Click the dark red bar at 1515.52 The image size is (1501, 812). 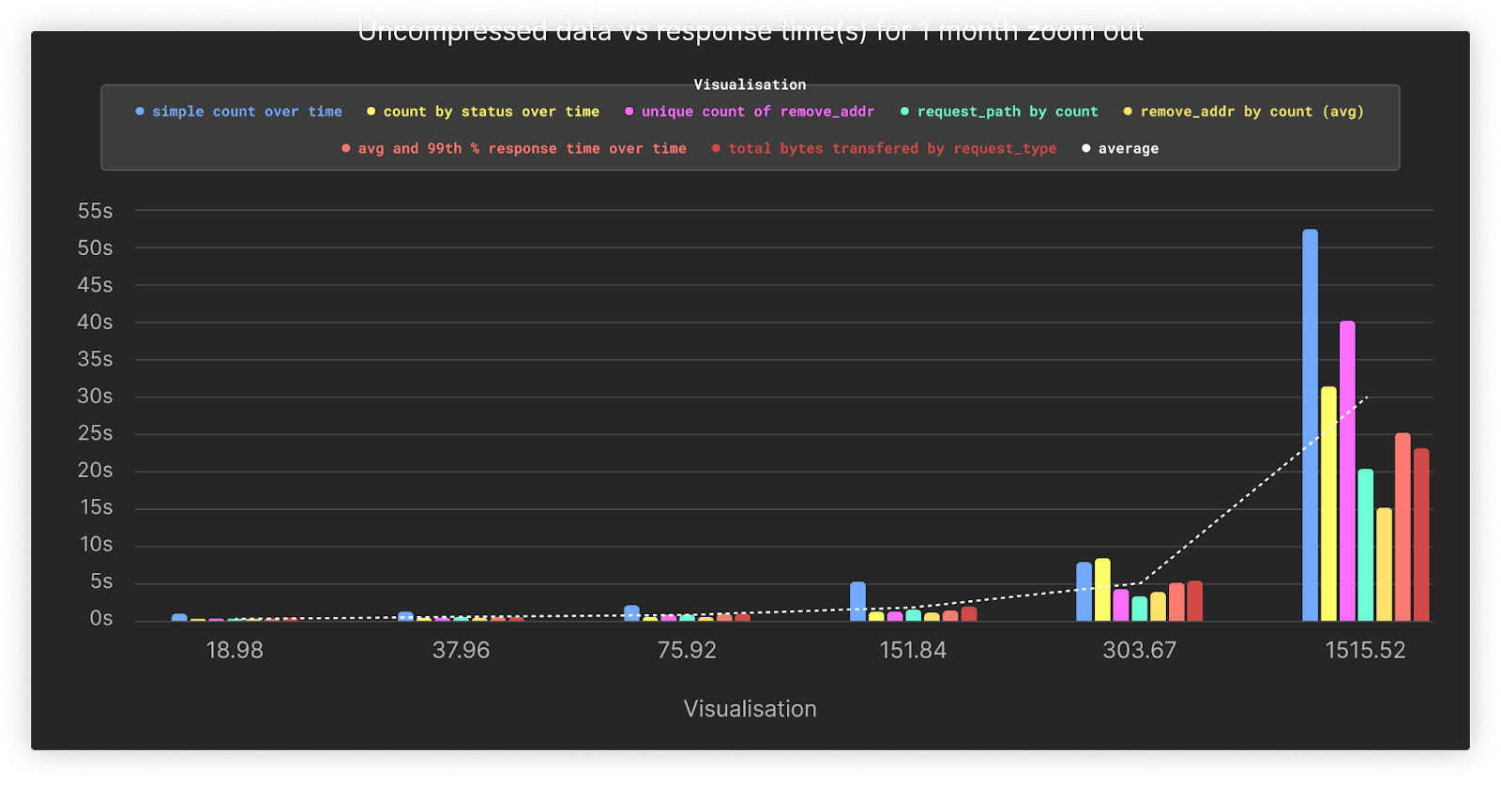(1421, 534)
